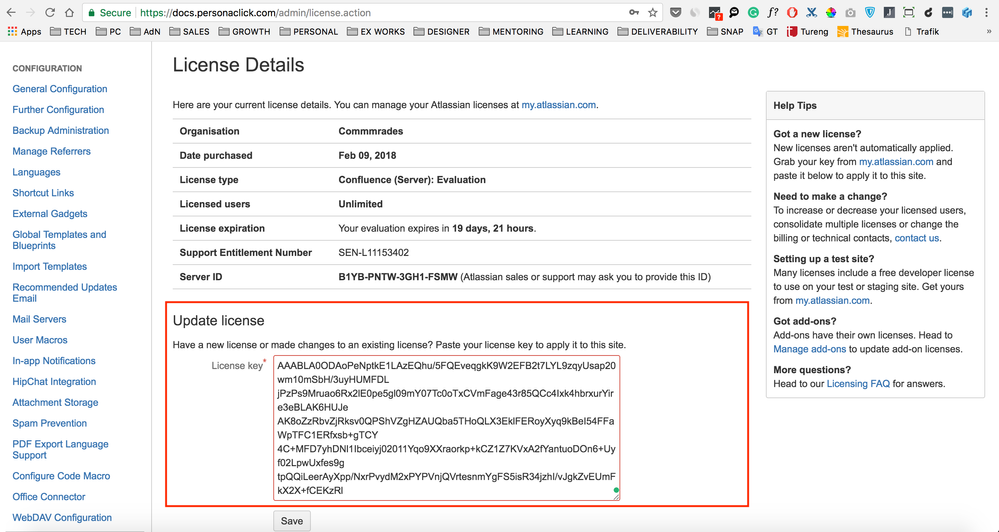Open the blue cube extension icon
999x532 pixels.
pyautogui.click(x=967, y=12)
